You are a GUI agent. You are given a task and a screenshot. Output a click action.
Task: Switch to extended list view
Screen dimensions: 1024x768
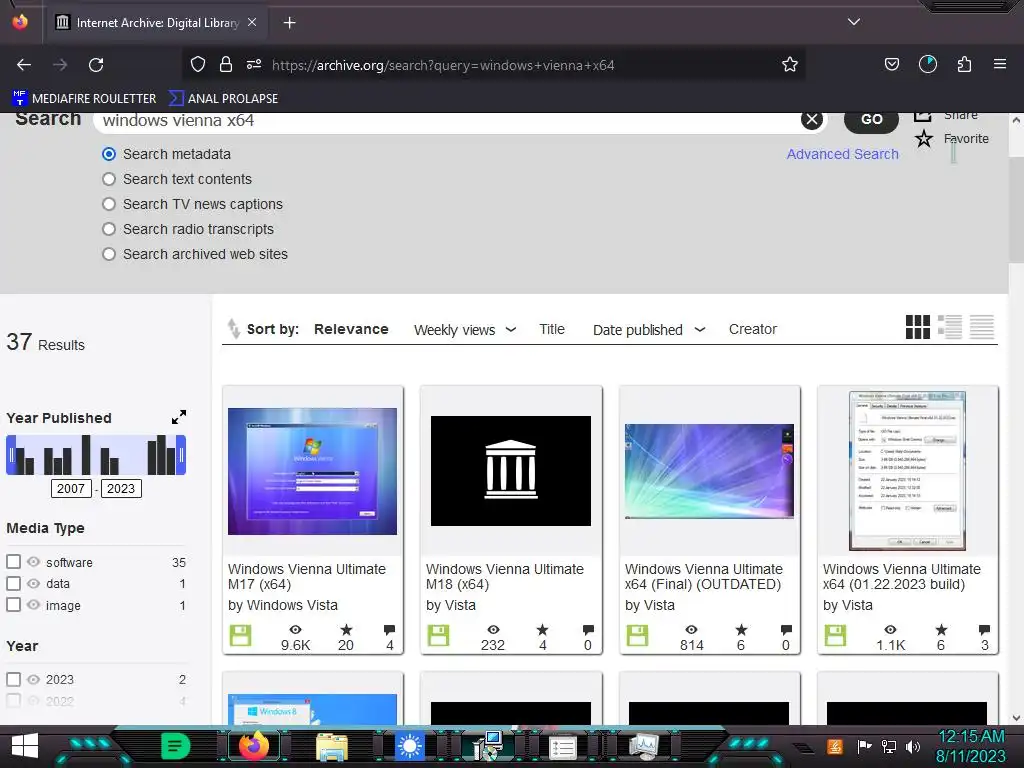pyautogui.click(x=950, y=327)
